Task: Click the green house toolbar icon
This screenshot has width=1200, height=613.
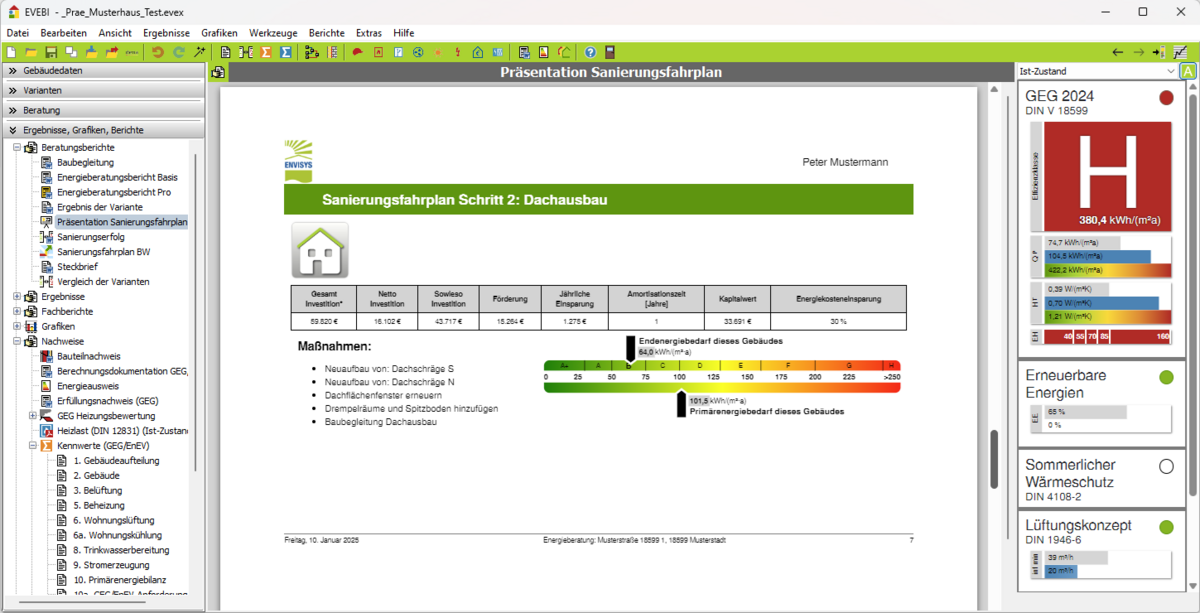Action: [478, 52]
